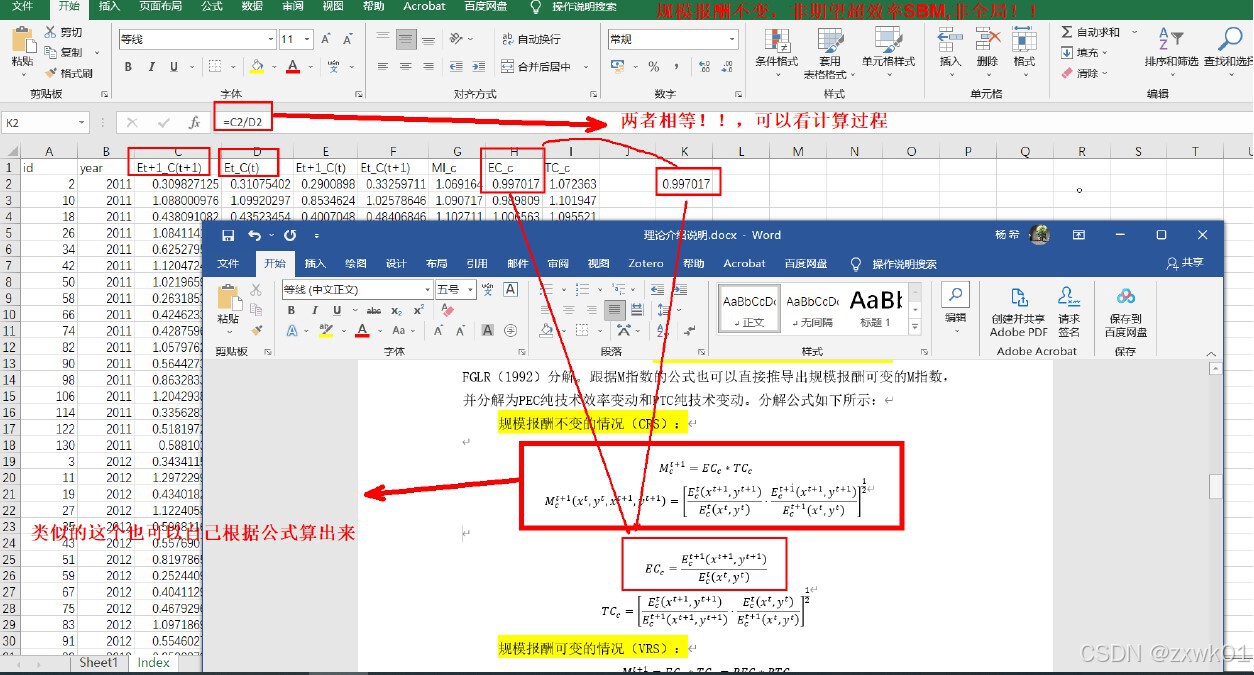This screenshot has width=1254, height=675.
Task: Open Excel's 公式 ribbon tab
Action: click(212, 6)
